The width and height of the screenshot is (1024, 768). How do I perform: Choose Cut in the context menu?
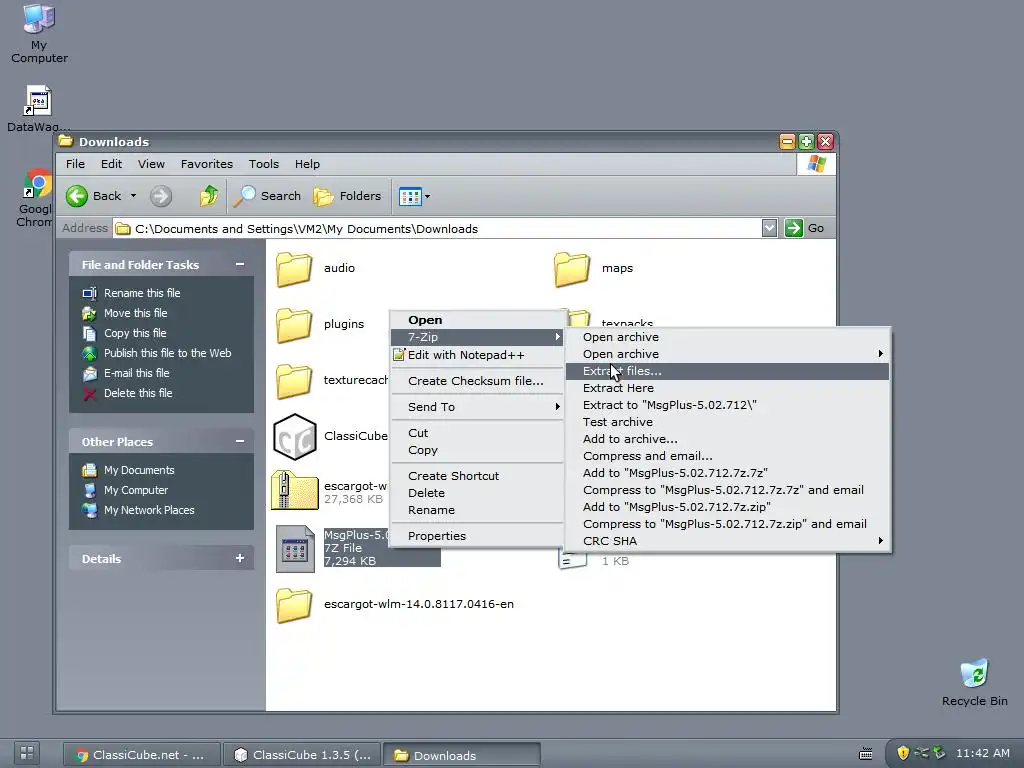tap(477, 433)
